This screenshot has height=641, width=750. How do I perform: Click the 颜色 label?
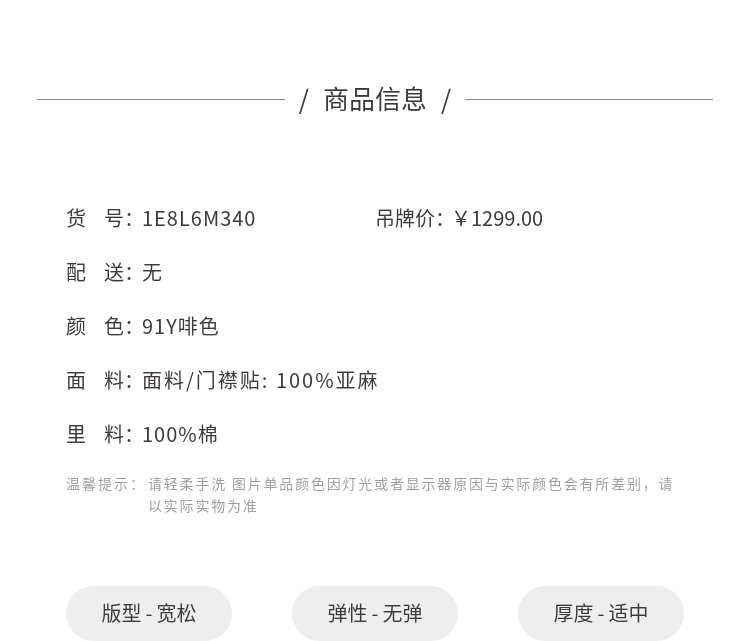95,327
